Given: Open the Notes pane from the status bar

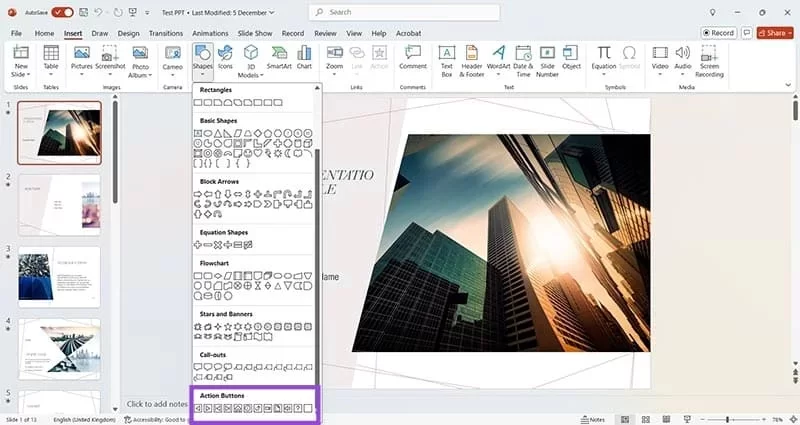Looking at the screenshot, I should [592, 419].
